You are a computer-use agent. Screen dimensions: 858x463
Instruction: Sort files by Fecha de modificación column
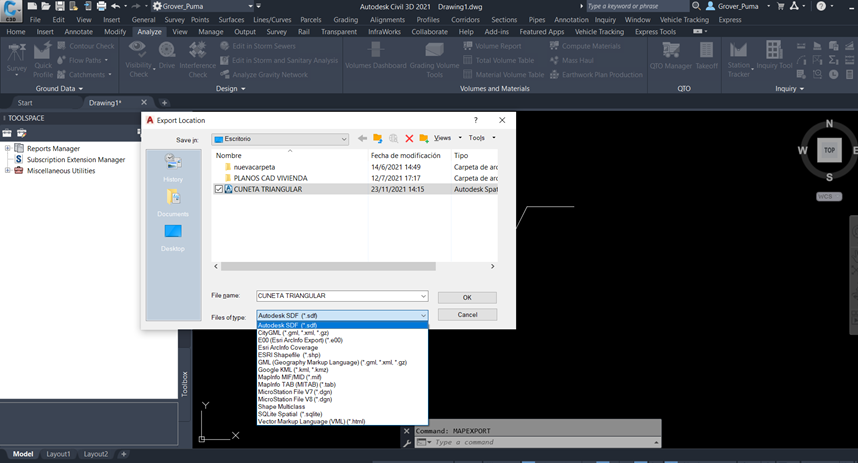point(405,155)
